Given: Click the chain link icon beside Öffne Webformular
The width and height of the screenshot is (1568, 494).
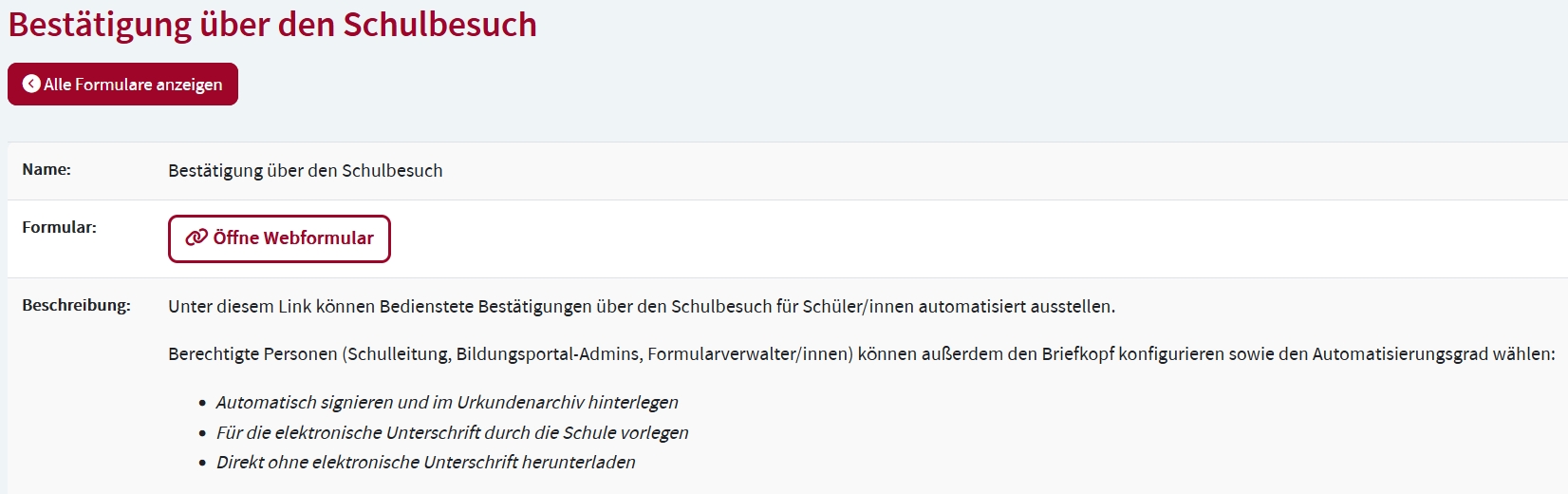Looking at the screenshot, I should tap(196, 237).
